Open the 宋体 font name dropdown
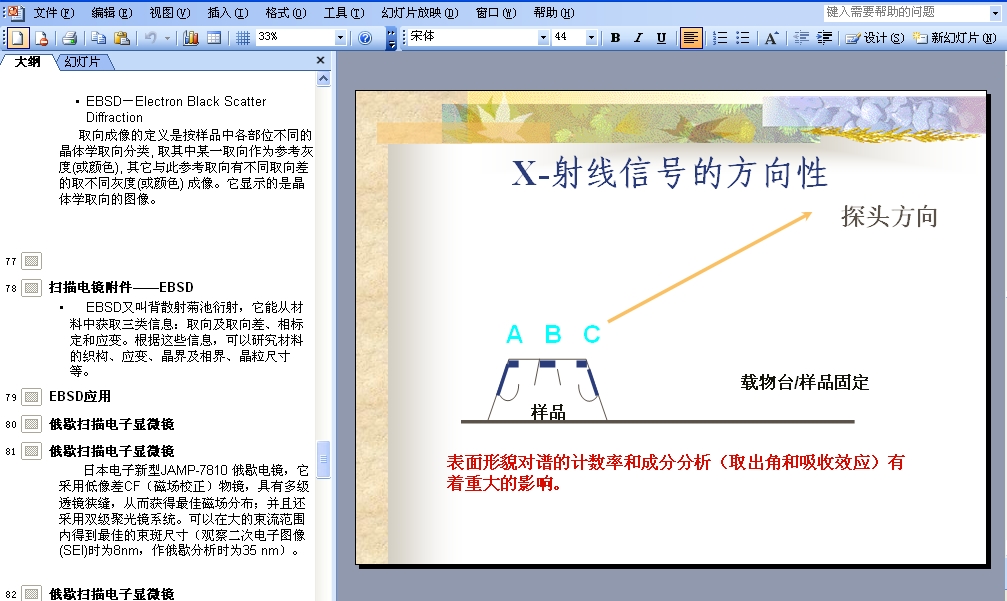The width and height of the screenshot is (1007, 601). (x=543, y=38)
